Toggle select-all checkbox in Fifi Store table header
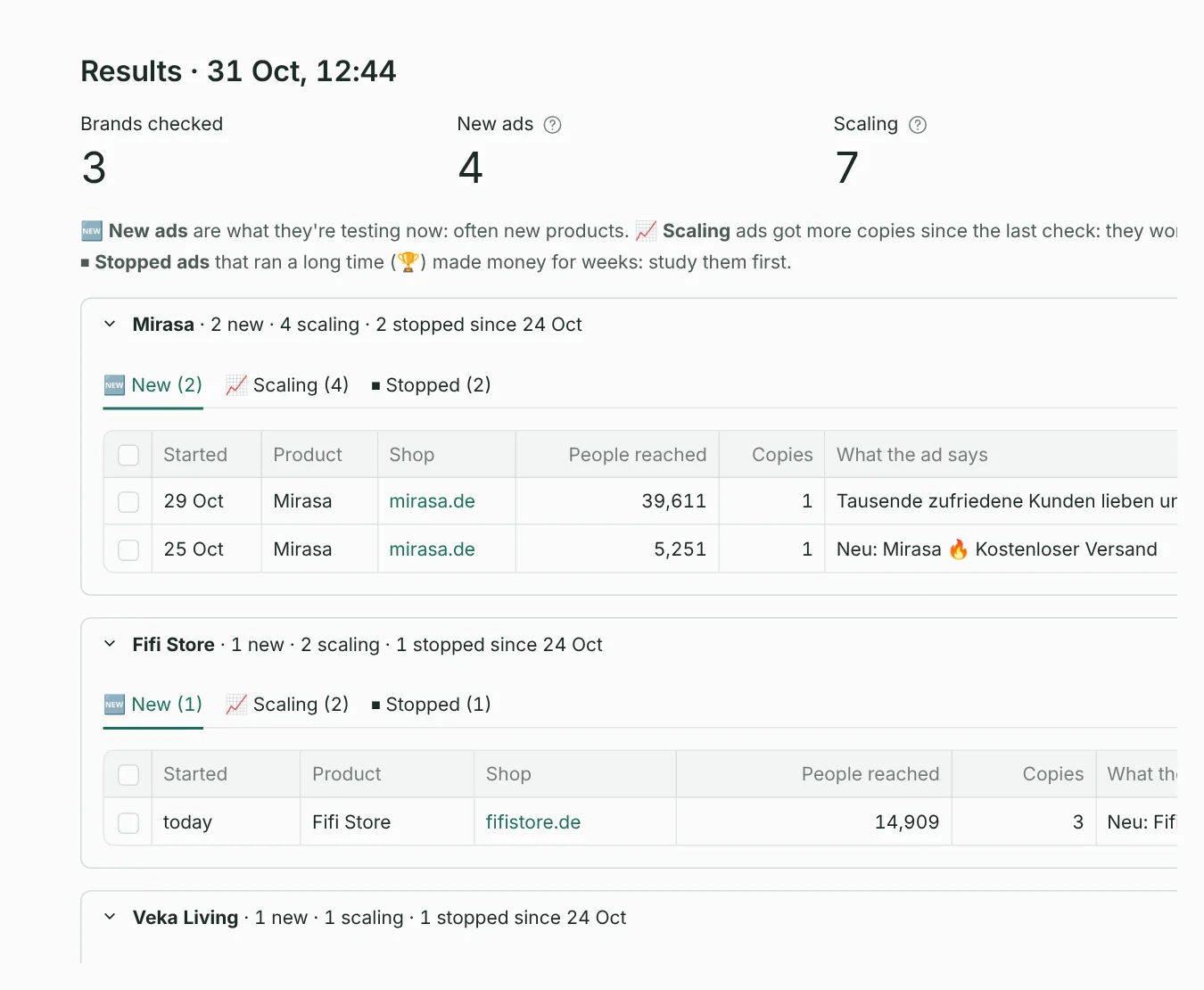Viewport: 1204px width, 990px height. [x=128, y=774]
